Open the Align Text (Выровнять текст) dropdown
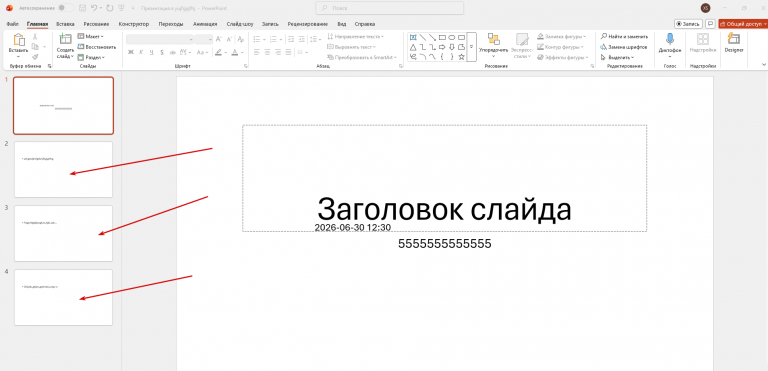 [x=352, y=47]
